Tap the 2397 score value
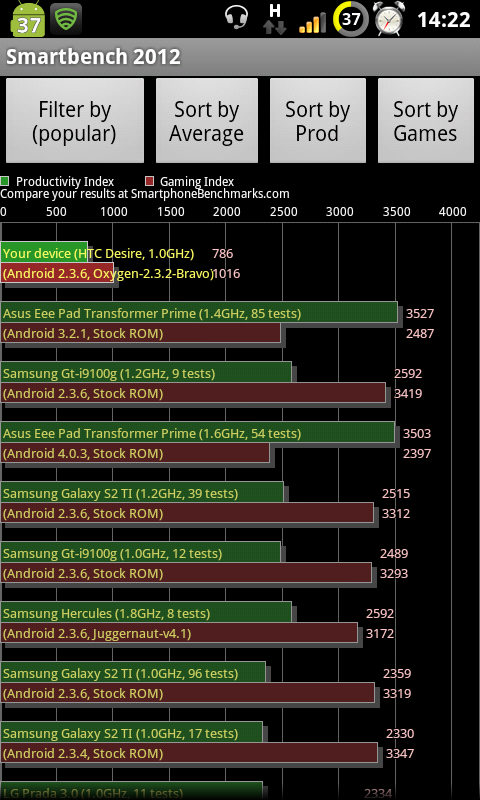480x800 pixels. [x=417, y=454]
